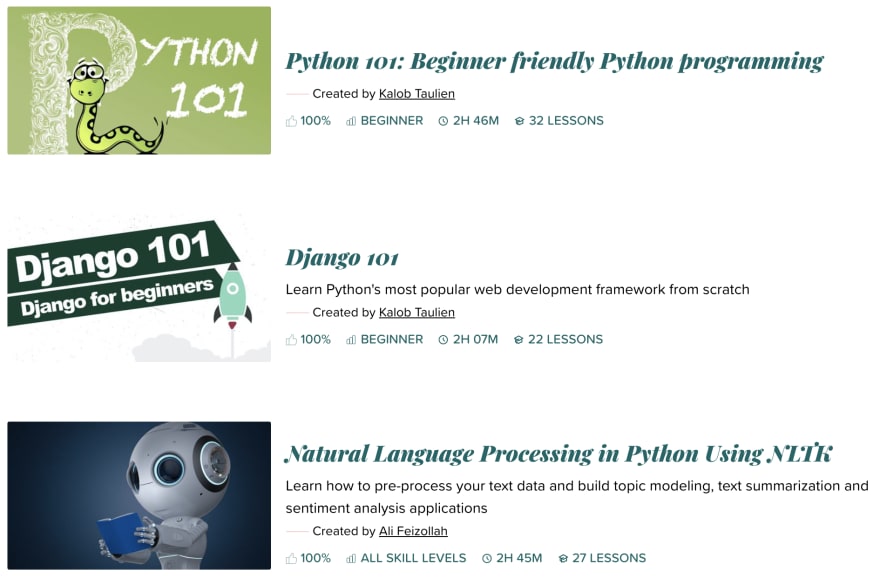The image size is (880, 578).
Task: Click the ALL SKILL LEVELS text
Action: tap(413, 558)
